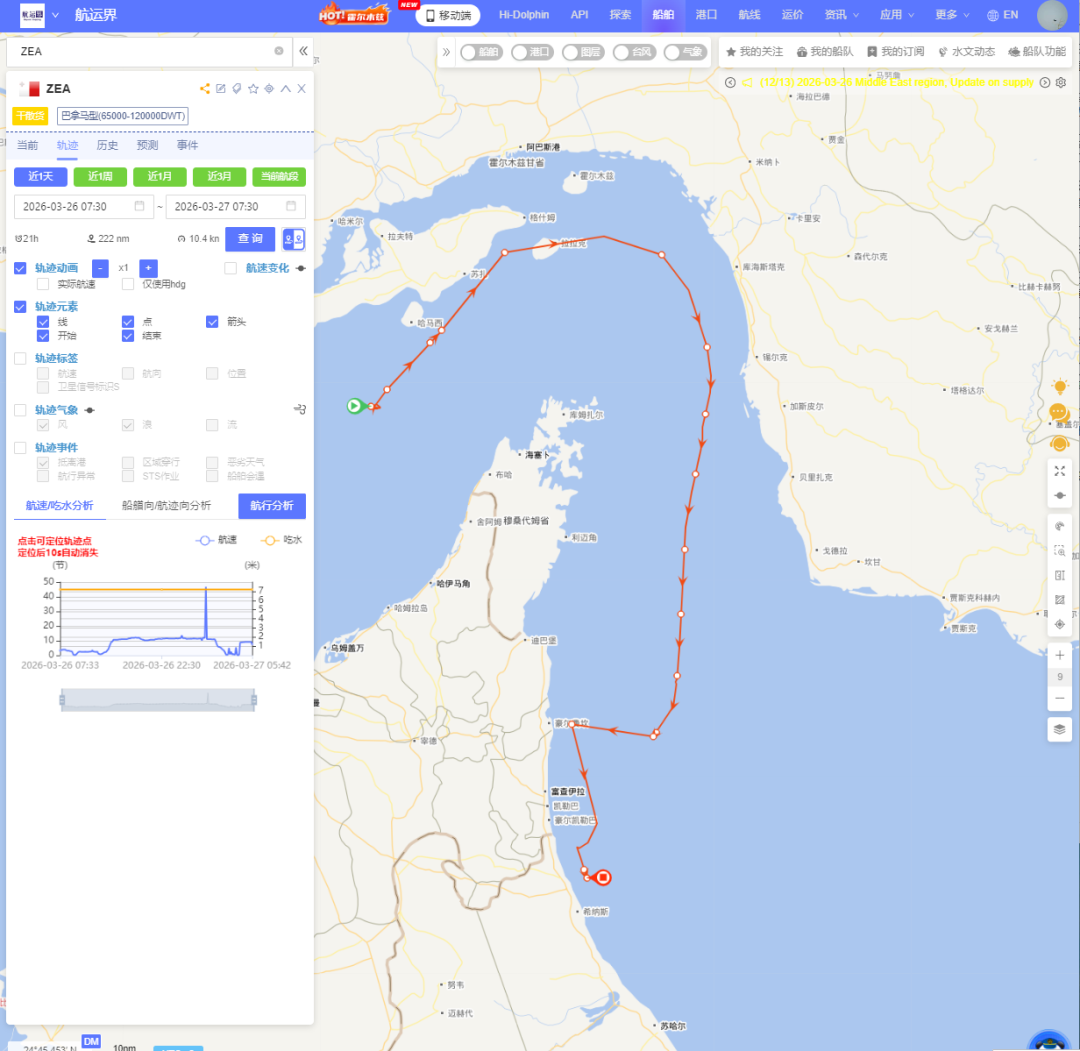Collapse the ZEA panel with up chevron
This screenshot has width=1080, height=1051.
[x=285, y=89]
